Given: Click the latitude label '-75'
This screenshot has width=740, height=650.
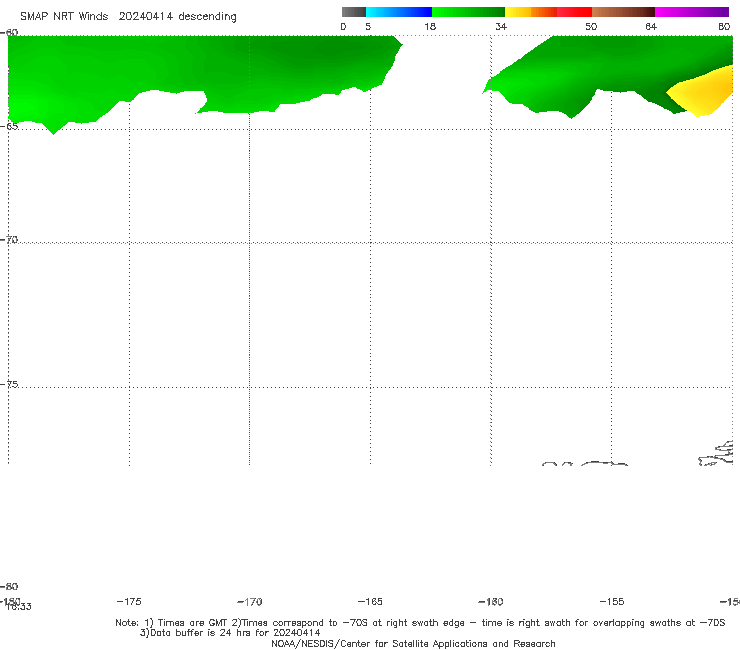Looking at the screenshot, I should coord(9,385).
